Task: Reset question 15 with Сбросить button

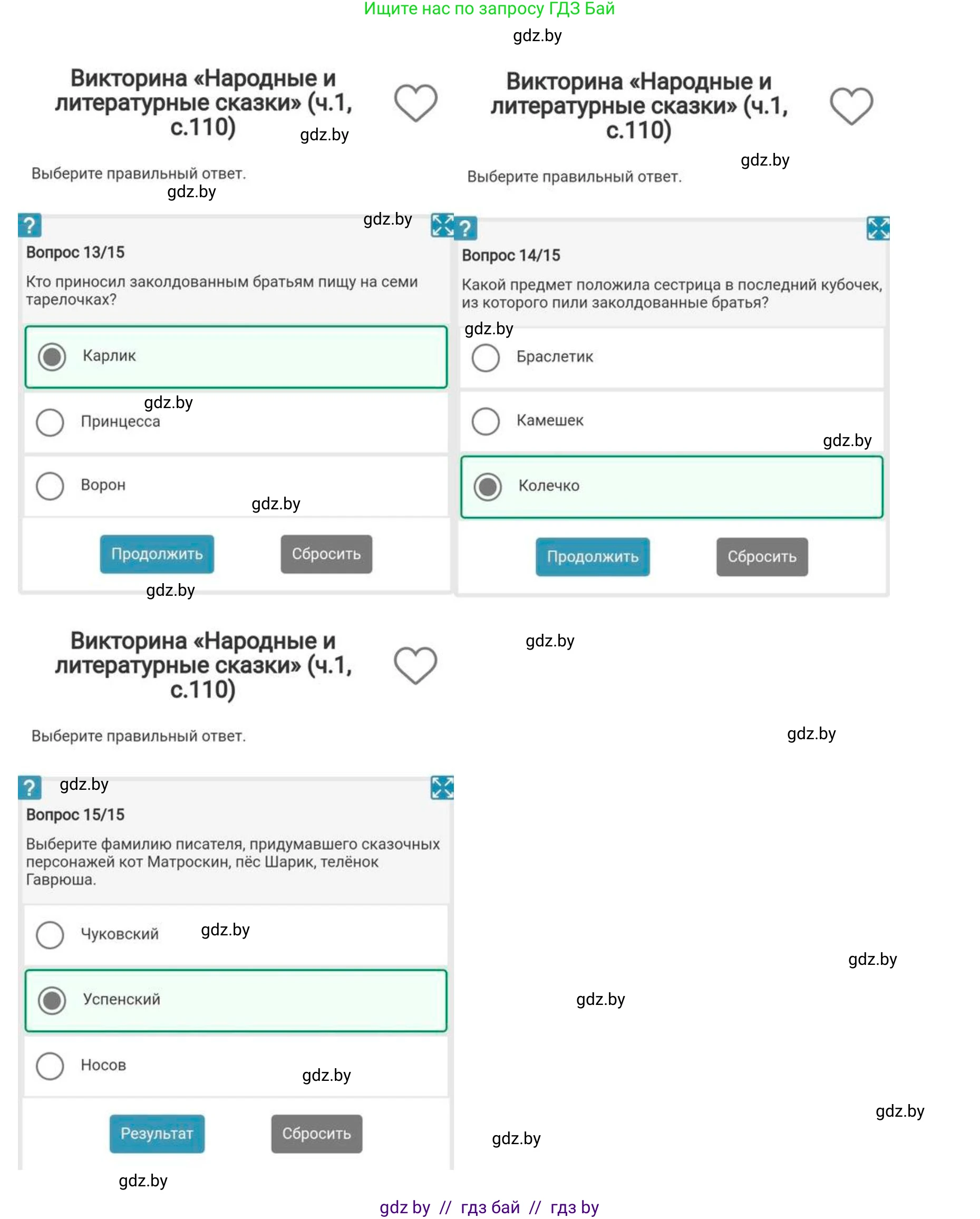Action: 316,1134
